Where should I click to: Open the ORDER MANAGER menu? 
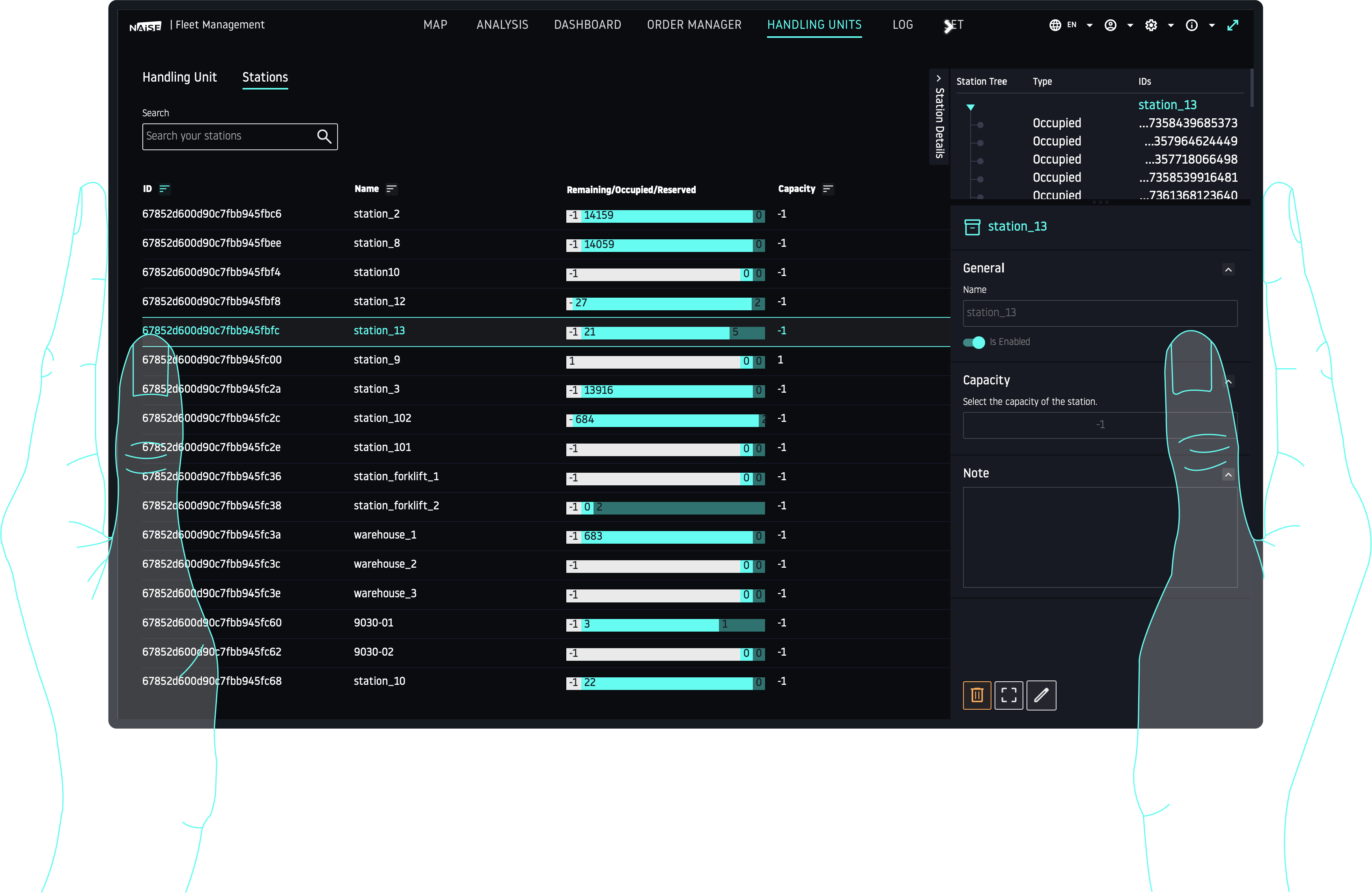[694, 25]
